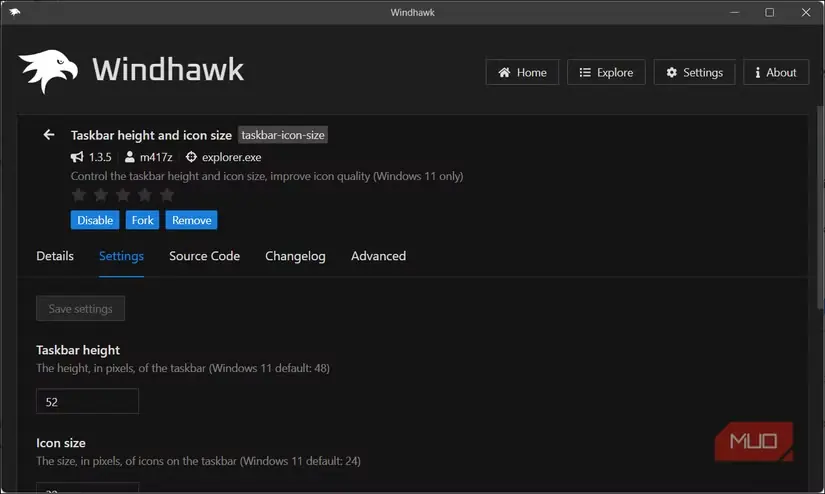The image size is (825, 494).
Task: Click the megaphone version icon beside 1.3.5
Action: 77,157
